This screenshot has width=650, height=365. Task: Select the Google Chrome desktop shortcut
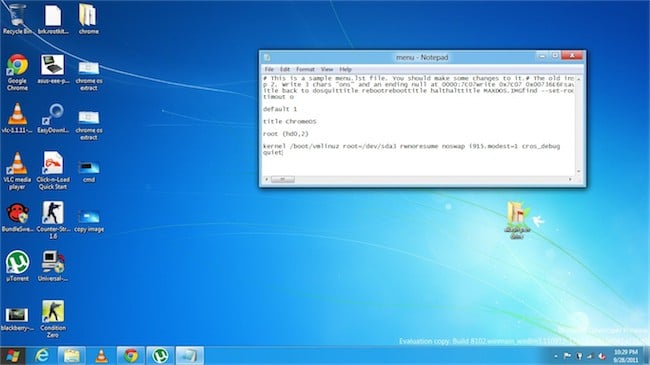17,73
